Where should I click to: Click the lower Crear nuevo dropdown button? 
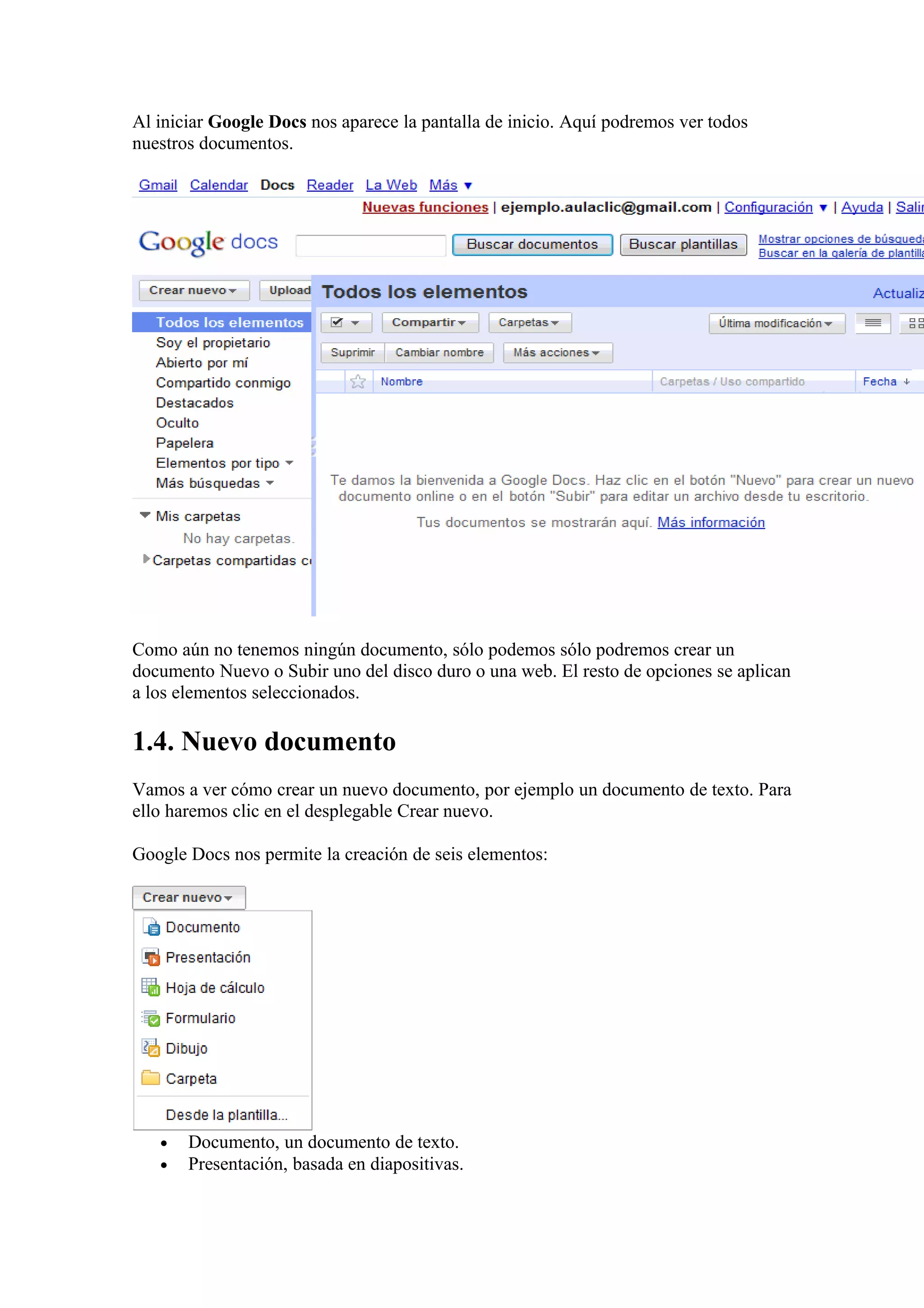[x=189, y=898]
